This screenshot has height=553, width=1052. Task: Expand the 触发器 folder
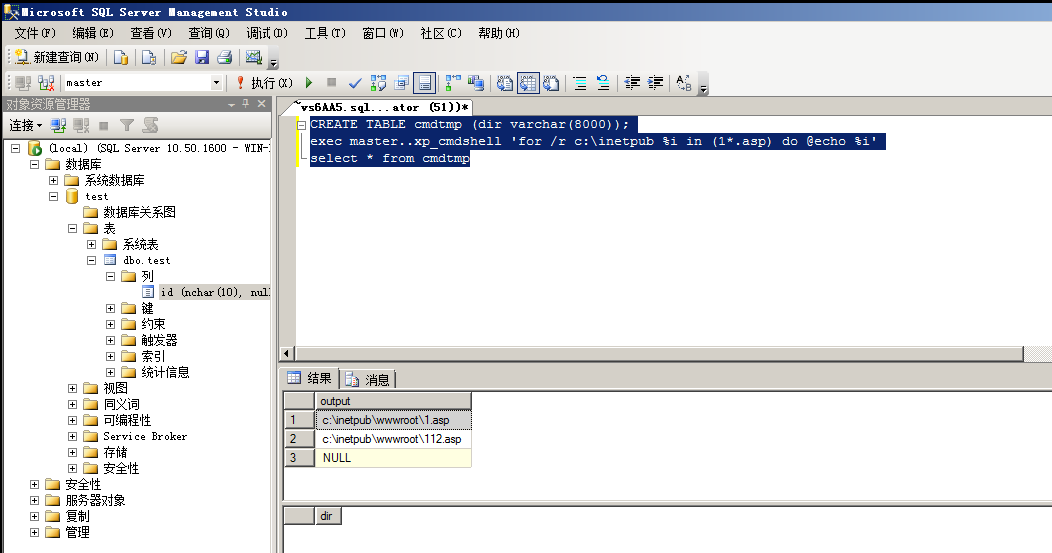coord(110,340)
